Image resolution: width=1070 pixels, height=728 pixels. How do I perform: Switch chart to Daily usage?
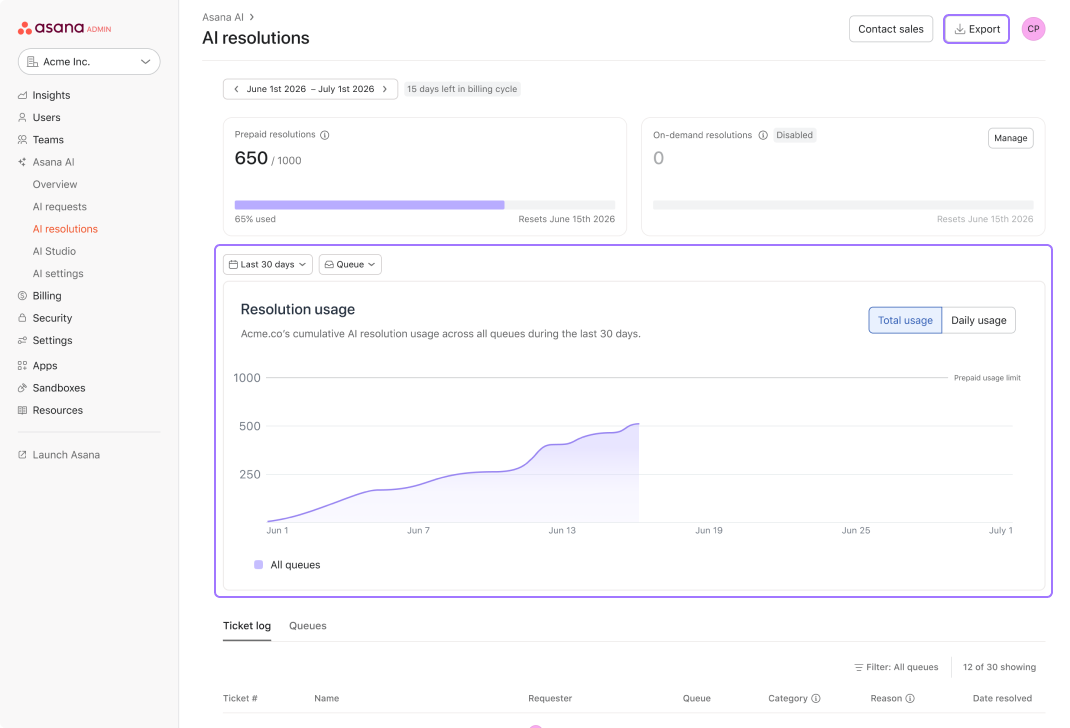pyautogui.click(x=979, y=320)
